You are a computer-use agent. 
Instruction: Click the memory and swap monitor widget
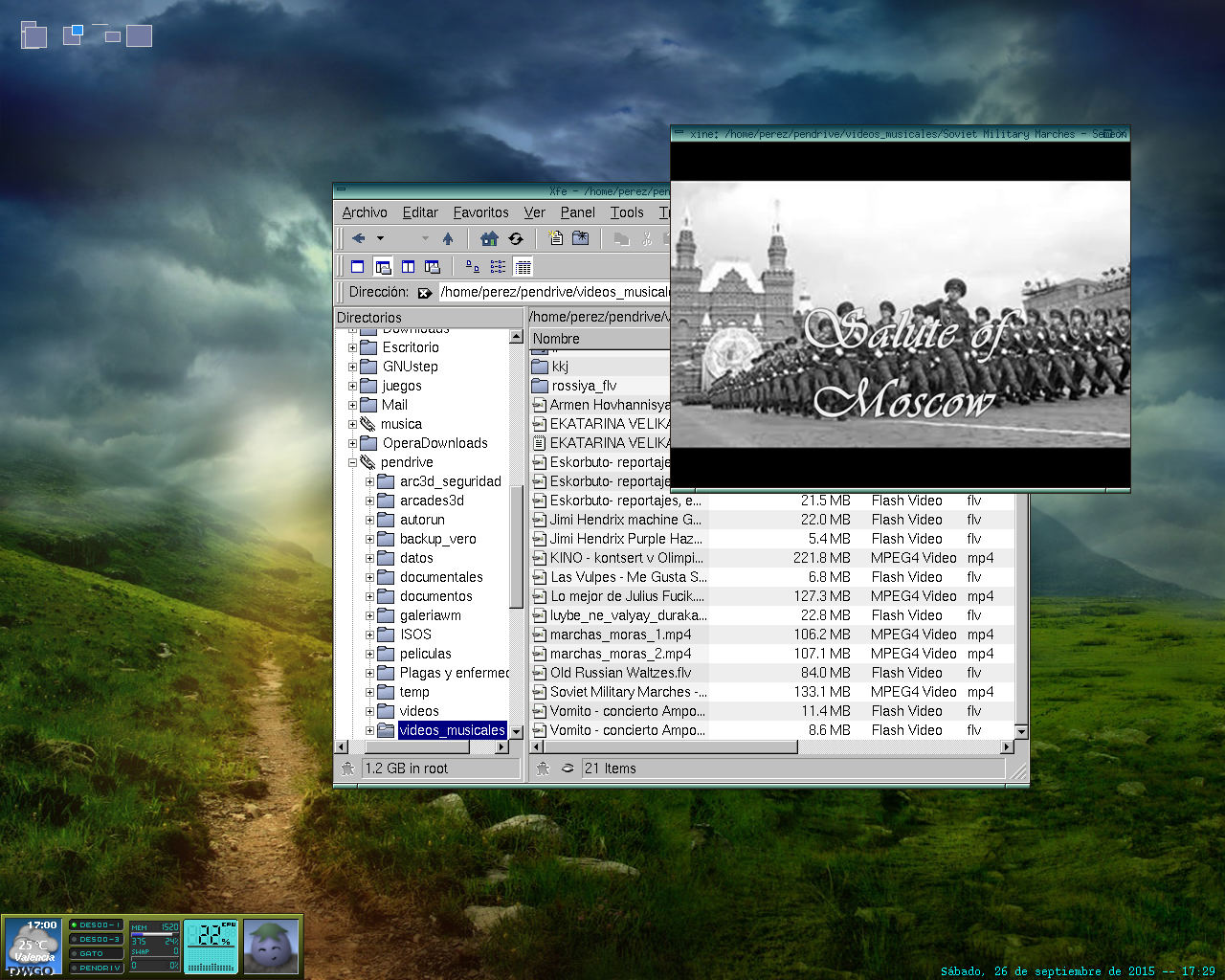point(155,947)
